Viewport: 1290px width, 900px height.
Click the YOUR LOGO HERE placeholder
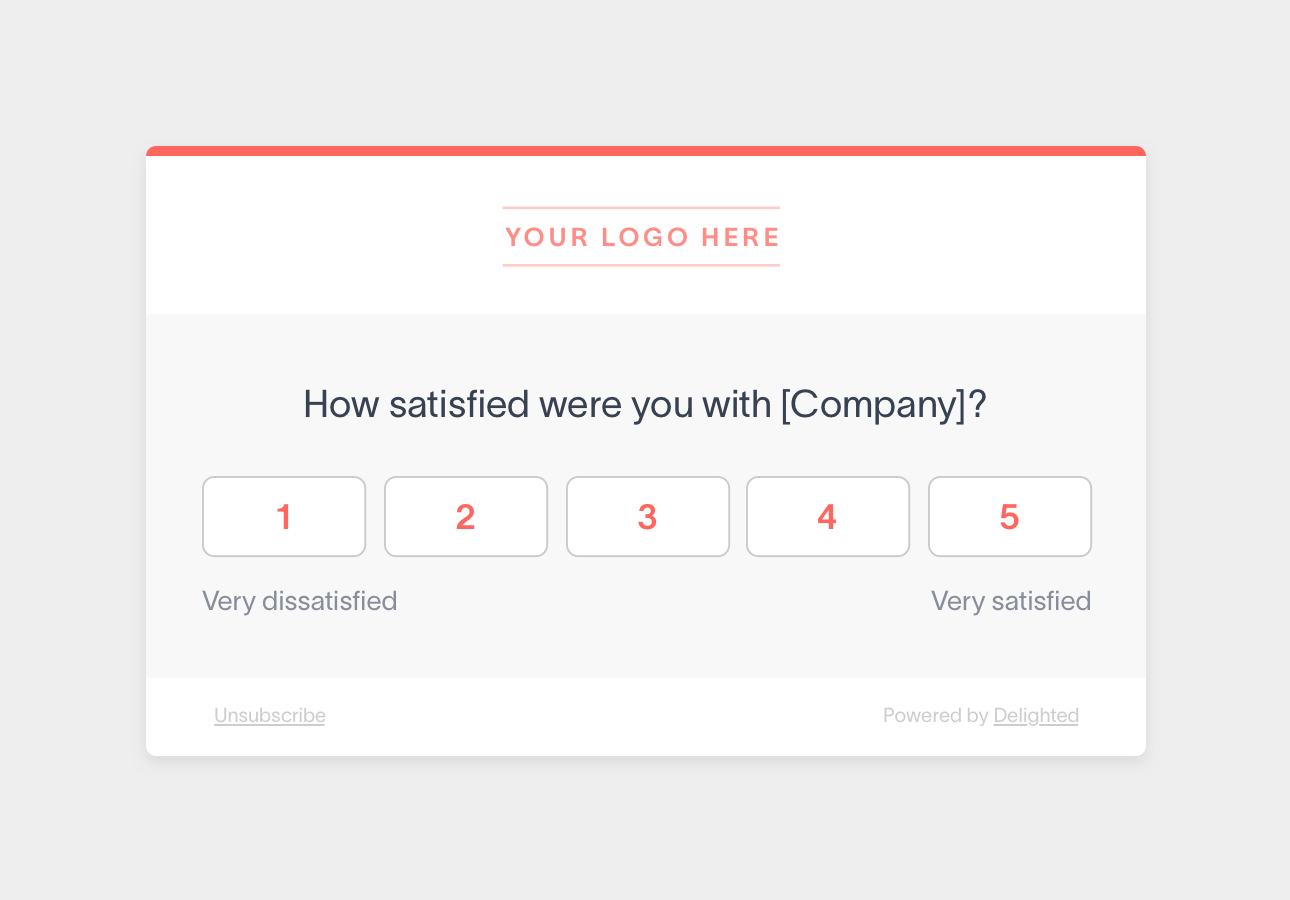click(x=641, y=237)
